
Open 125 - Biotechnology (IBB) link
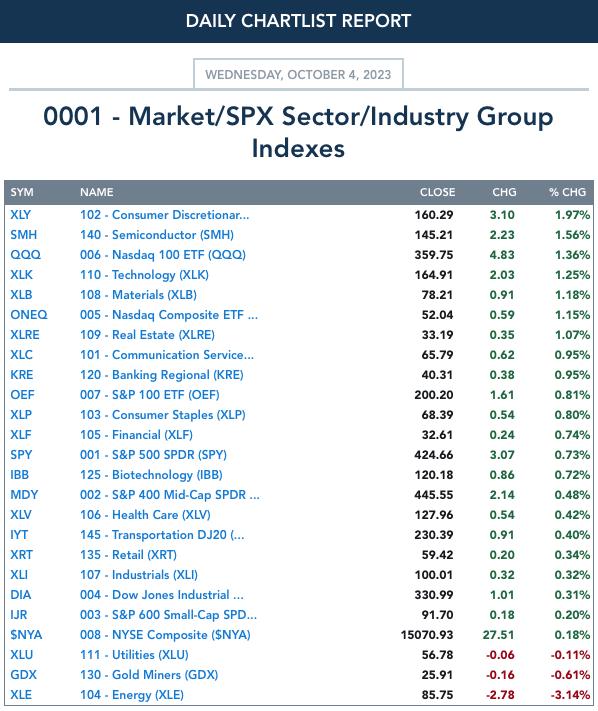point(151,475)
